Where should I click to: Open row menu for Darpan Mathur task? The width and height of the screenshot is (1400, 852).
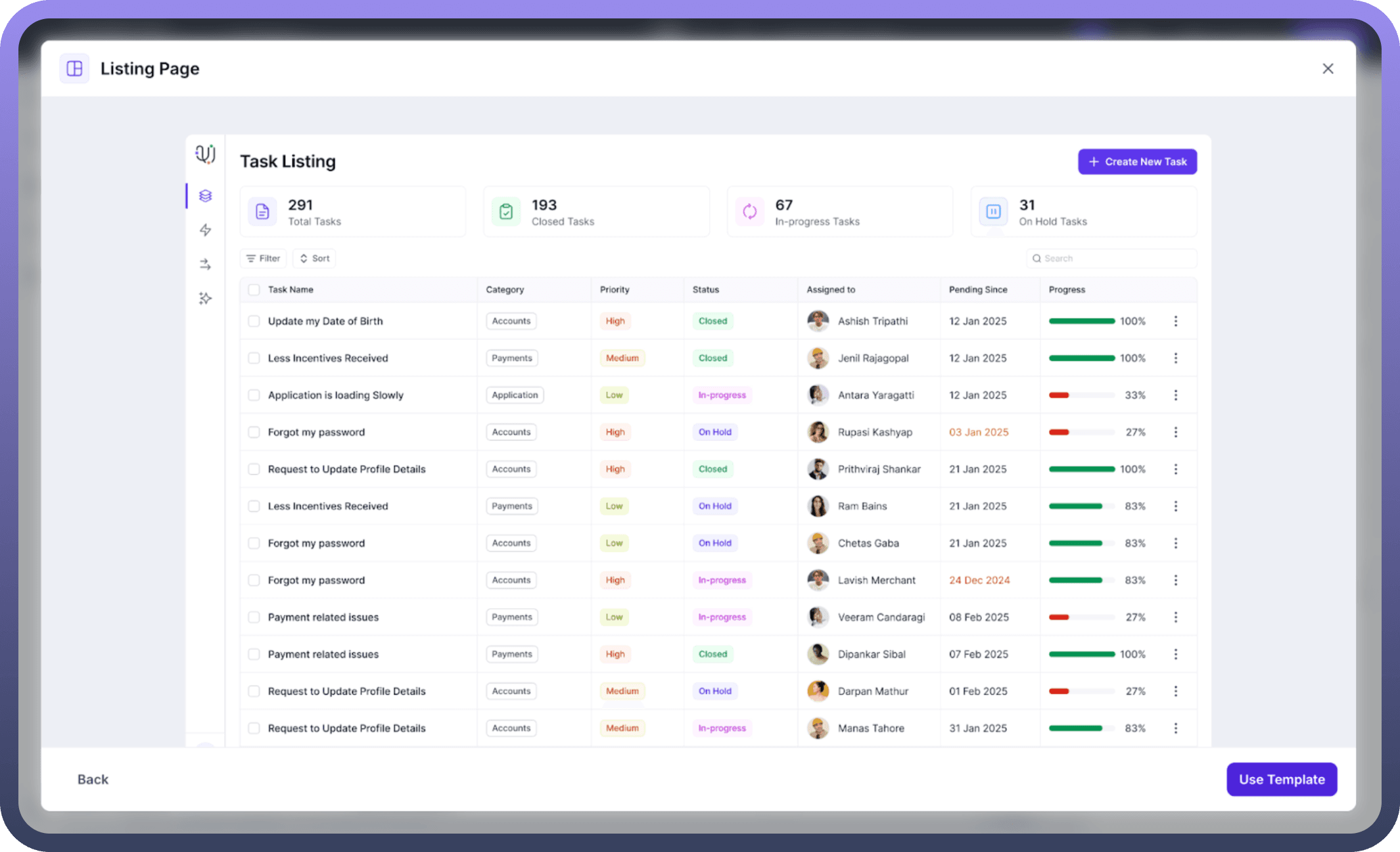coord(1175,691)
